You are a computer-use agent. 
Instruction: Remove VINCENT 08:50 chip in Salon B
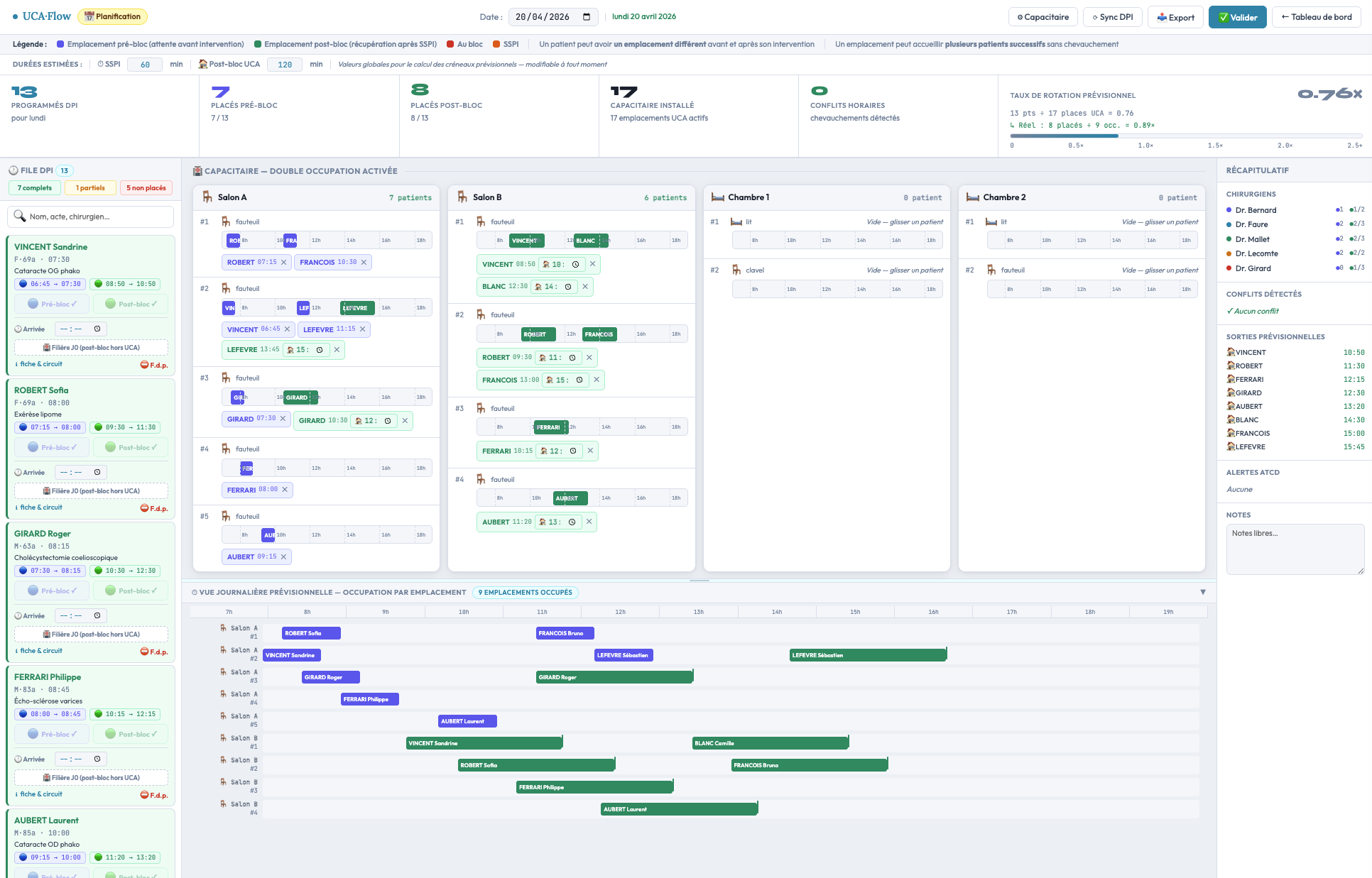(x=592, y=264)
